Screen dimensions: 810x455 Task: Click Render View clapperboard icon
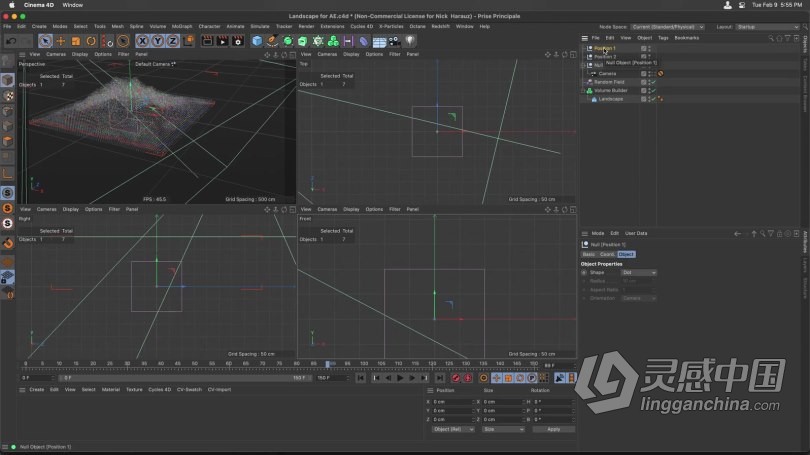pyautogui.click(x=207, y=41)
